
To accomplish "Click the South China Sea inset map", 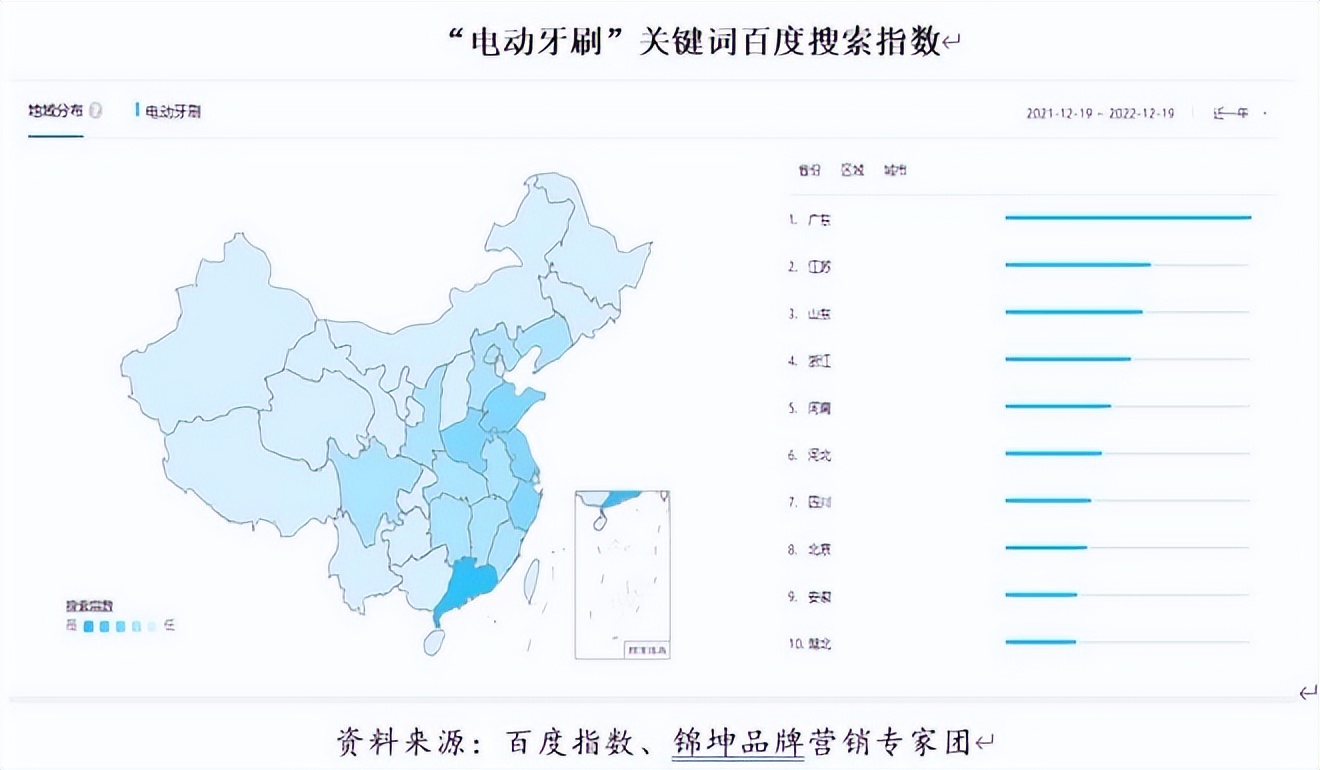I will [622, 575].
